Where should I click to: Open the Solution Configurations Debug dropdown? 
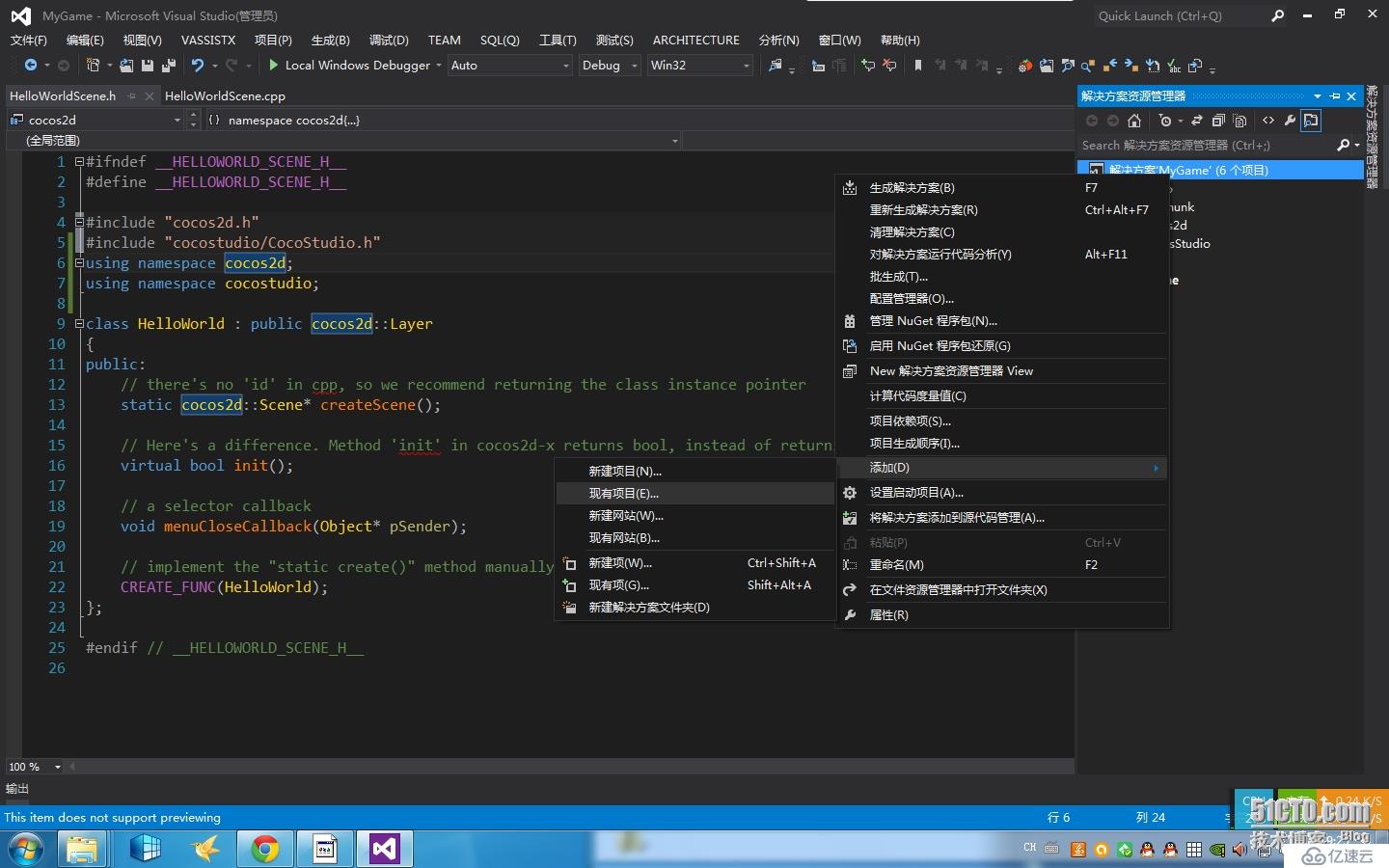pos(610,65)
